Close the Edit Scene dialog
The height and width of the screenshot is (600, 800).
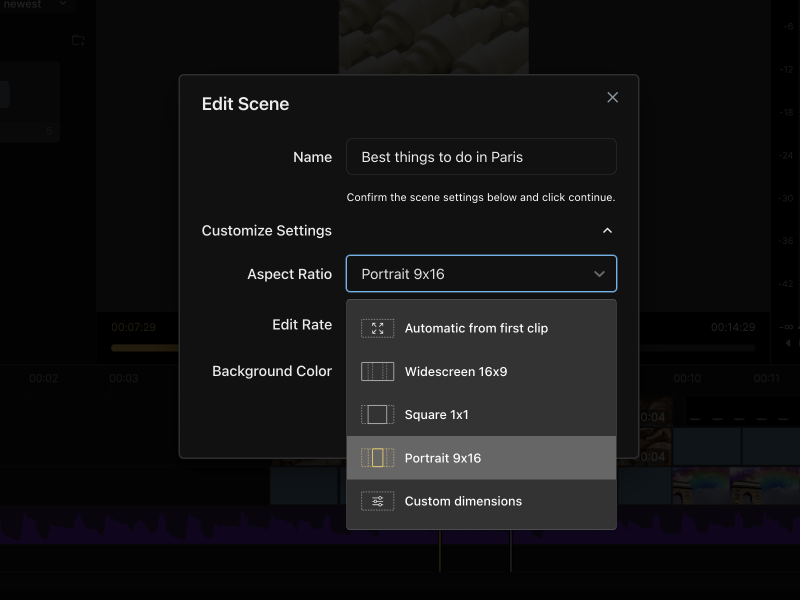click(613, 97)
